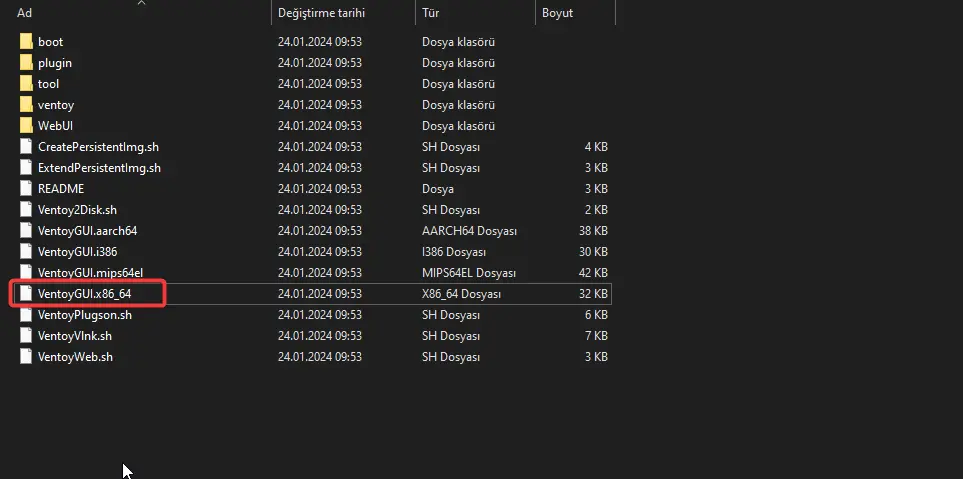Select the boot folder name

[50, 42]
